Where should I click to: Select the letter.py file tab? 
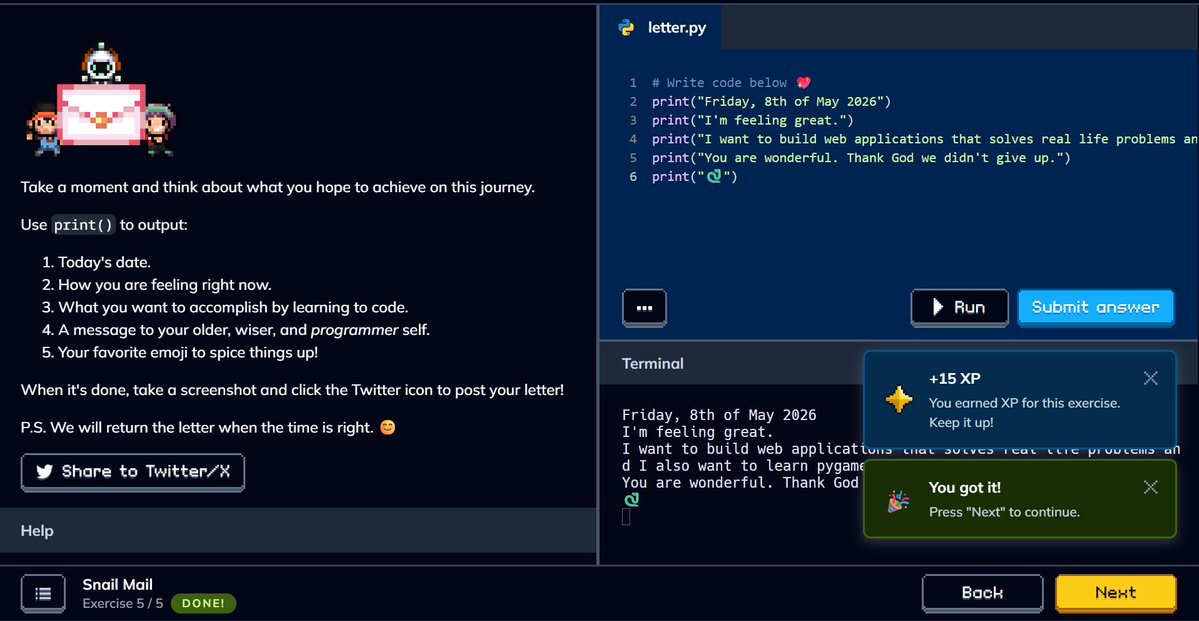[x=660, y=28]
